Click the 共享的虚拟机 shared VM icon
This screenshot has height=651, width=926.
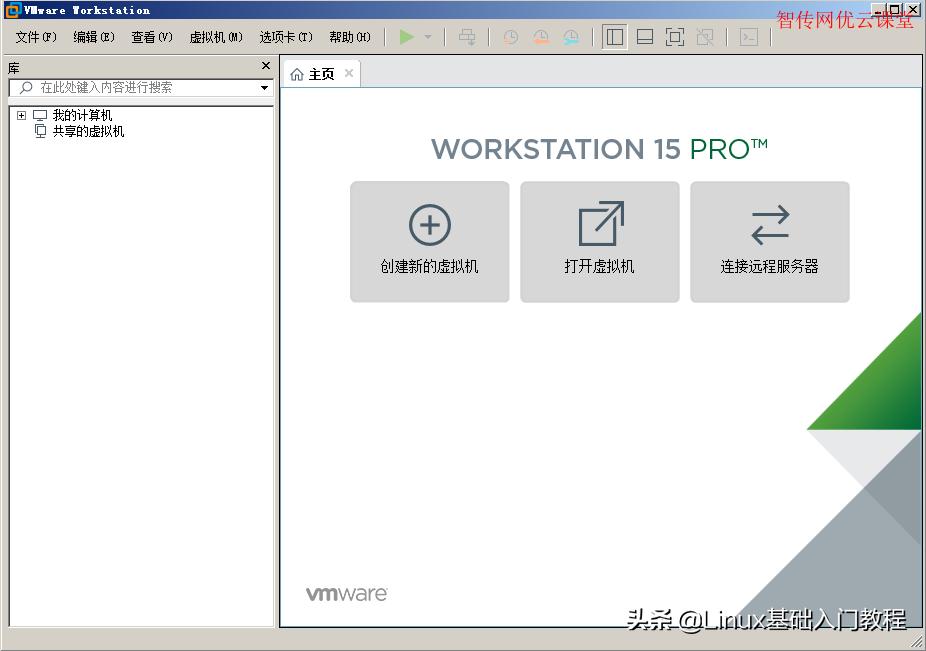tap(40, 131)
